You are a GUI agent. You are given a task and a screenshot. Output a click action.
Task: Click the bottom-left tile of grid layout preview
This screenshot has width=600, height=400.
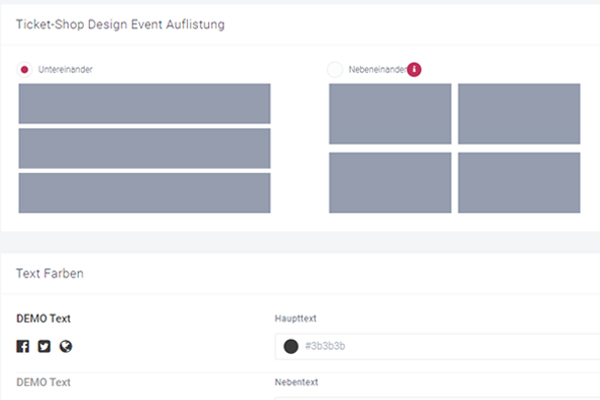pyautogui.click(x=390, y=182)
